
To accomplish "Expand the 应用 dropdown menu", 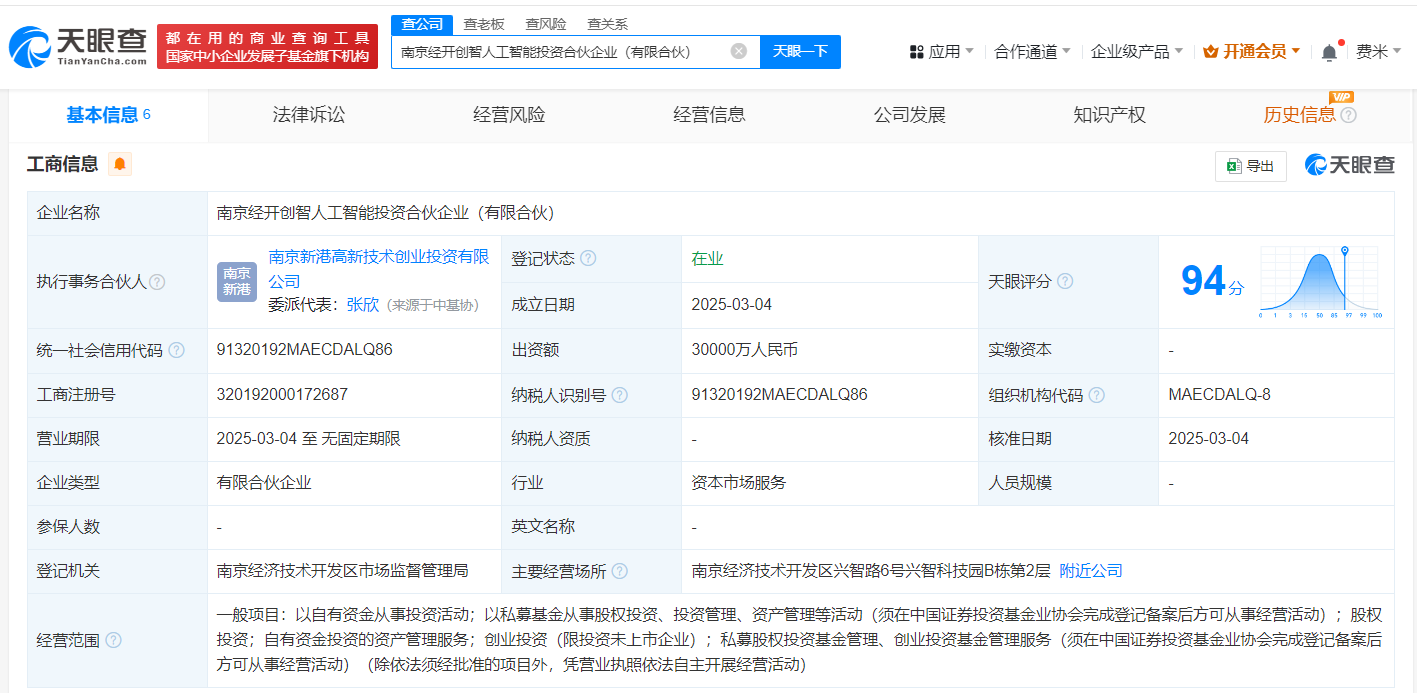I will [942, 52].
